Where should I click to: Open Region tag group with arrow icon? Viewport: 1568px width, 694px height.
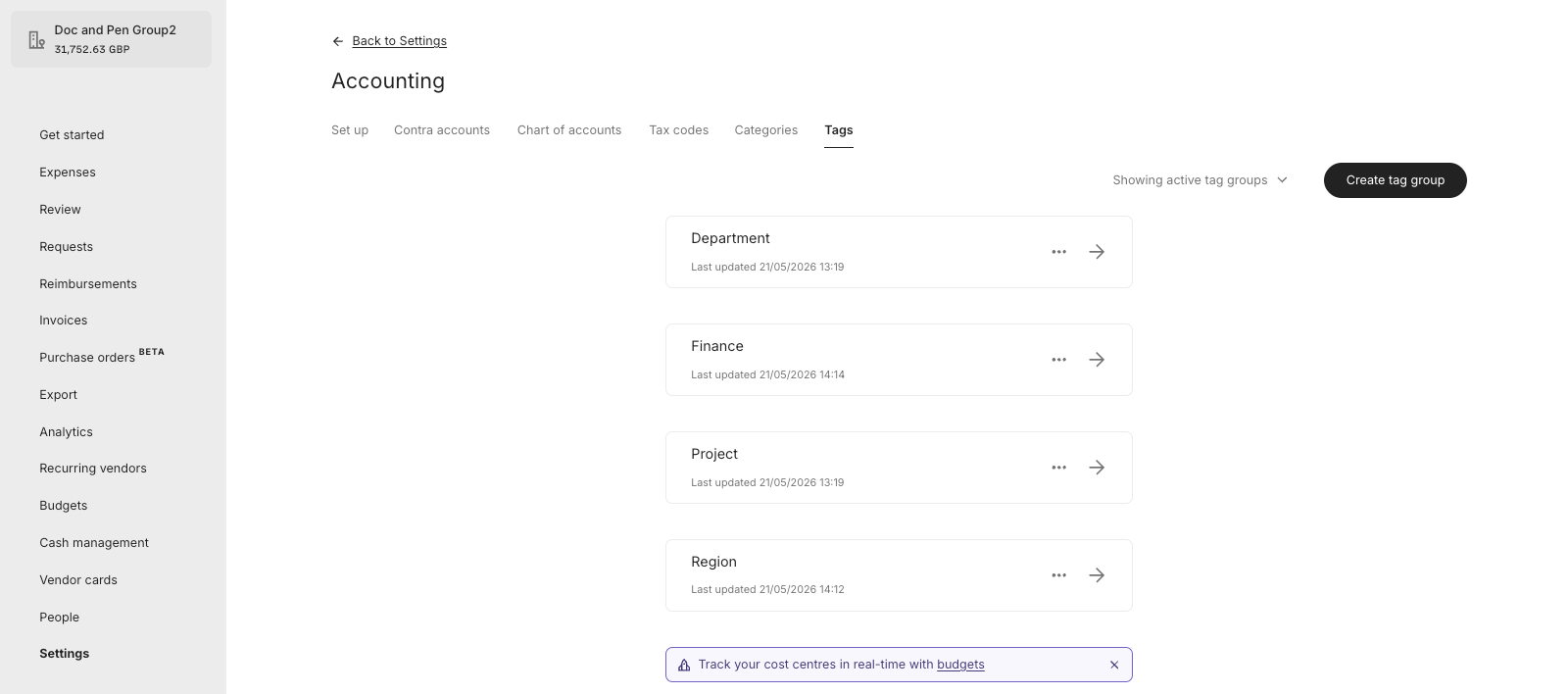point(1097,575)
